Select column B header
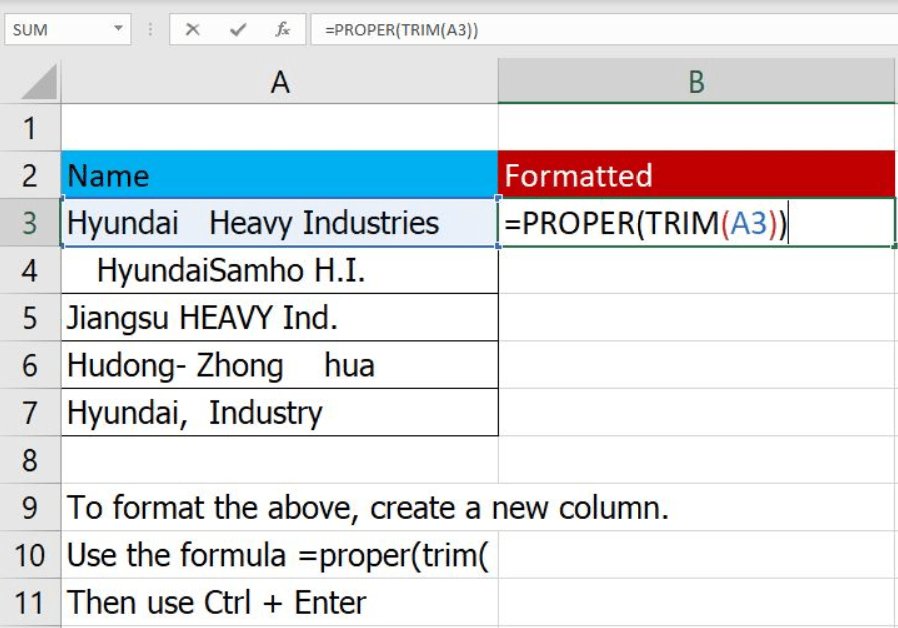This screenshot has width=898, height=628. [x=696, y=82]
